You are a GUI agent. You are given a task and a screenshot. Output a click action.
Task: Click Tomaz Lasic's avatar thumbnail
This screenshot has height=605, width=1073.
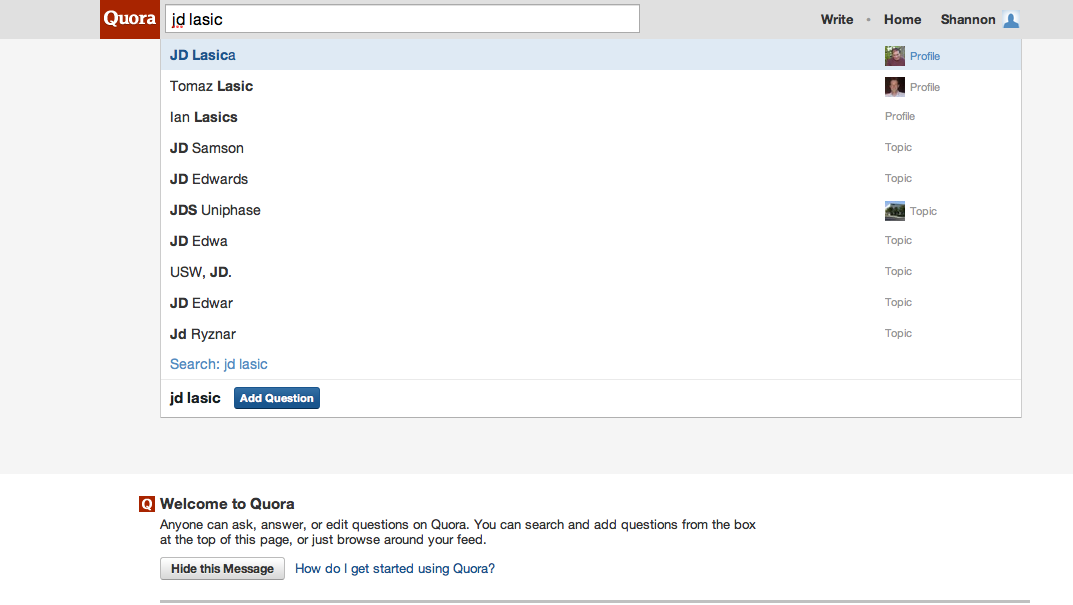(893, 86)
